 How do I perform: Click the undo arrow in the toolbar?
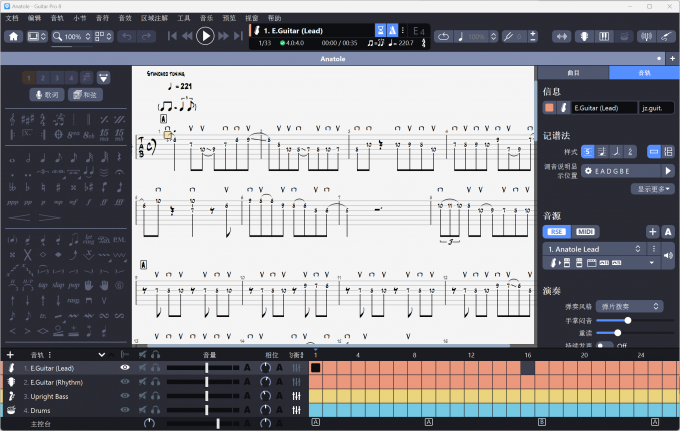point(127,36)
